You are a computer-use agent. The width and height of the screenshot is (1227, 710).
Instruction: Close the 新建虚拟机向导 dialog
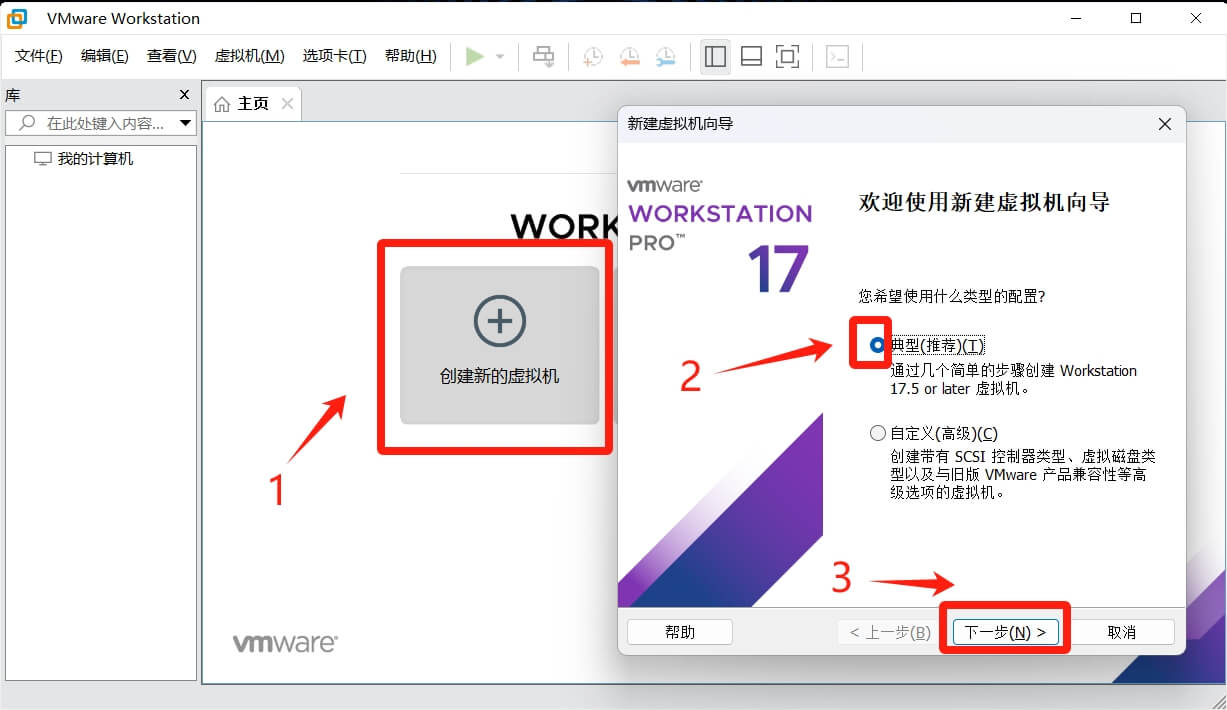[1164, 124]
